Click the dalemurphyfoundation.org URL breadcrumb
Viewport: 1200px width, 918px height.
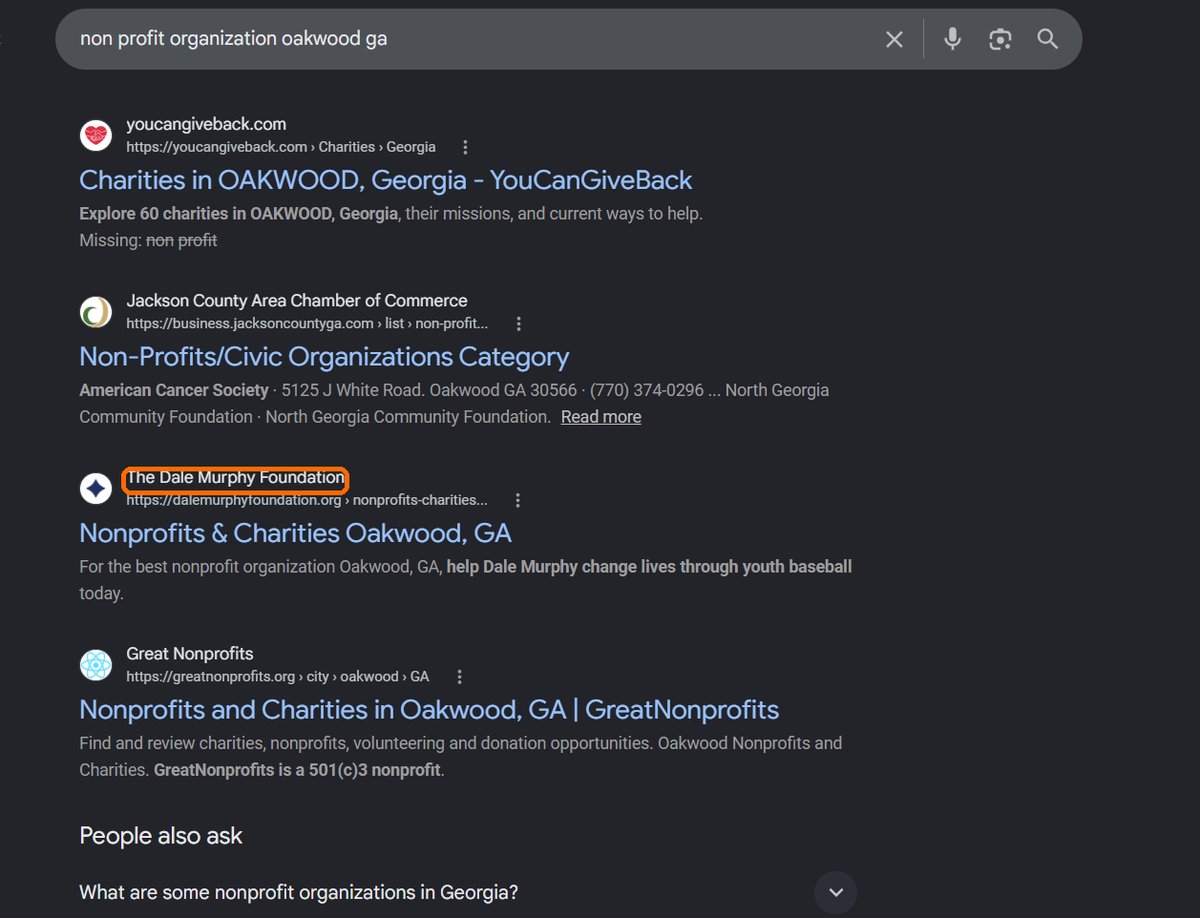pyautogui.click(x=307, y=500)
